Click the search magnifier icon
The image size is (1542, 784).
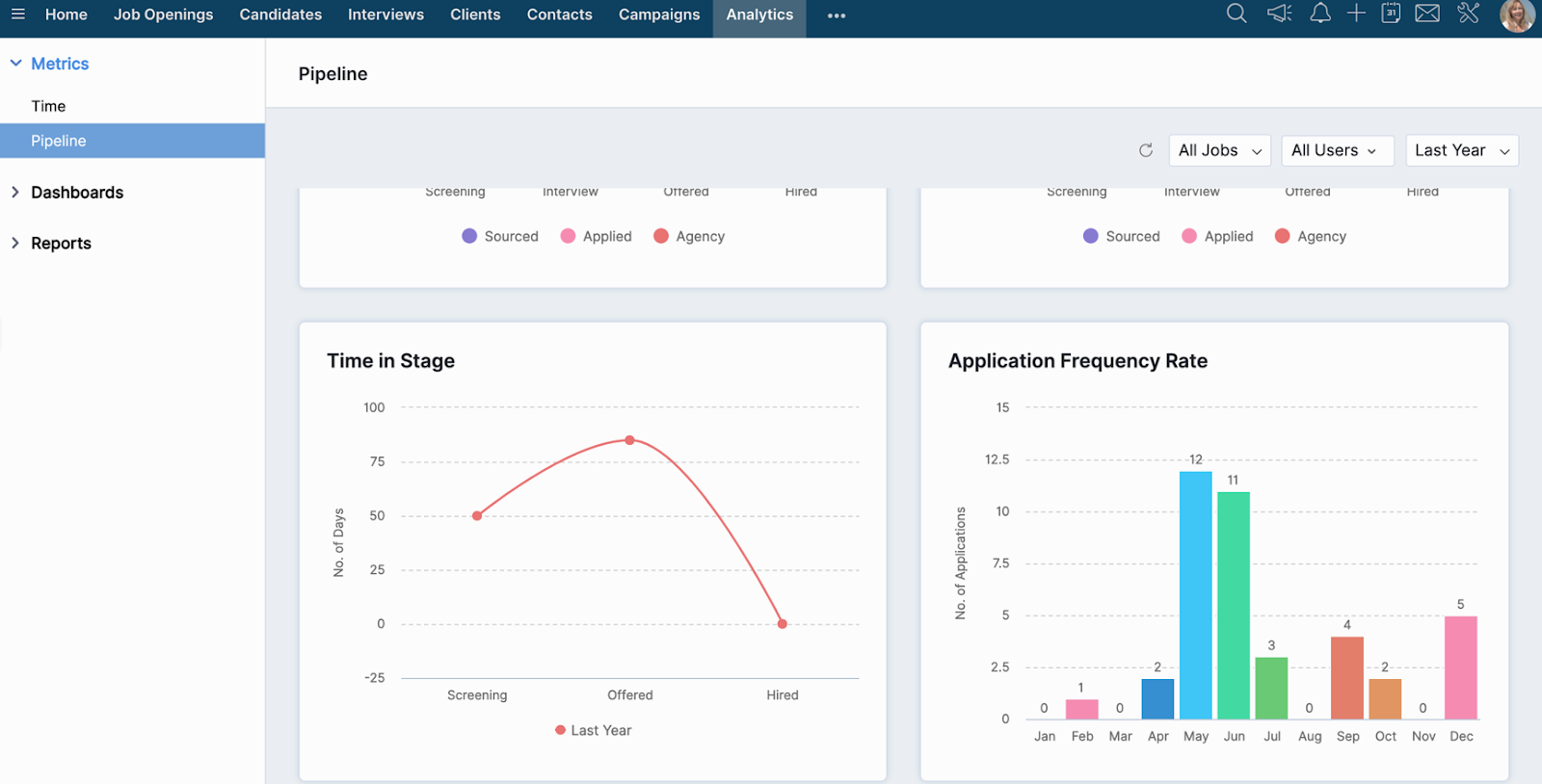point(1236,13)
